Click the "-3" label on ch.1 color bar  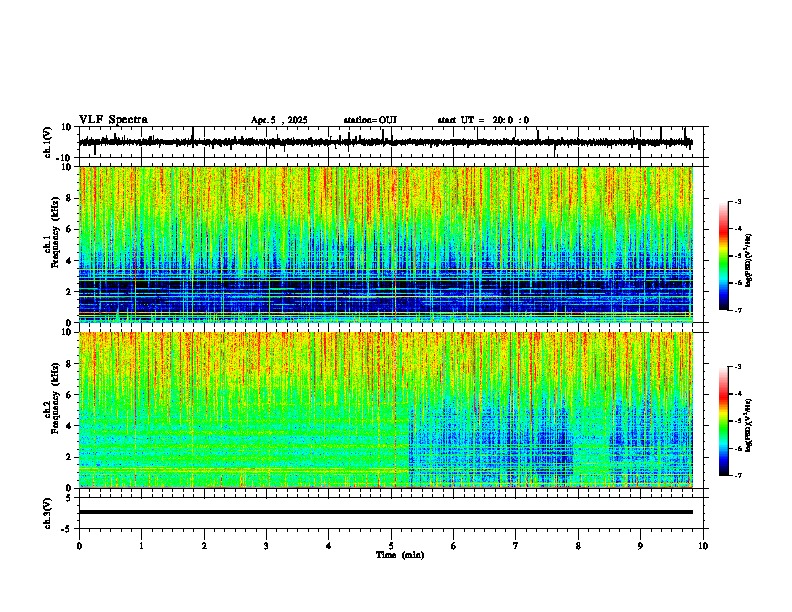[738, 201]
